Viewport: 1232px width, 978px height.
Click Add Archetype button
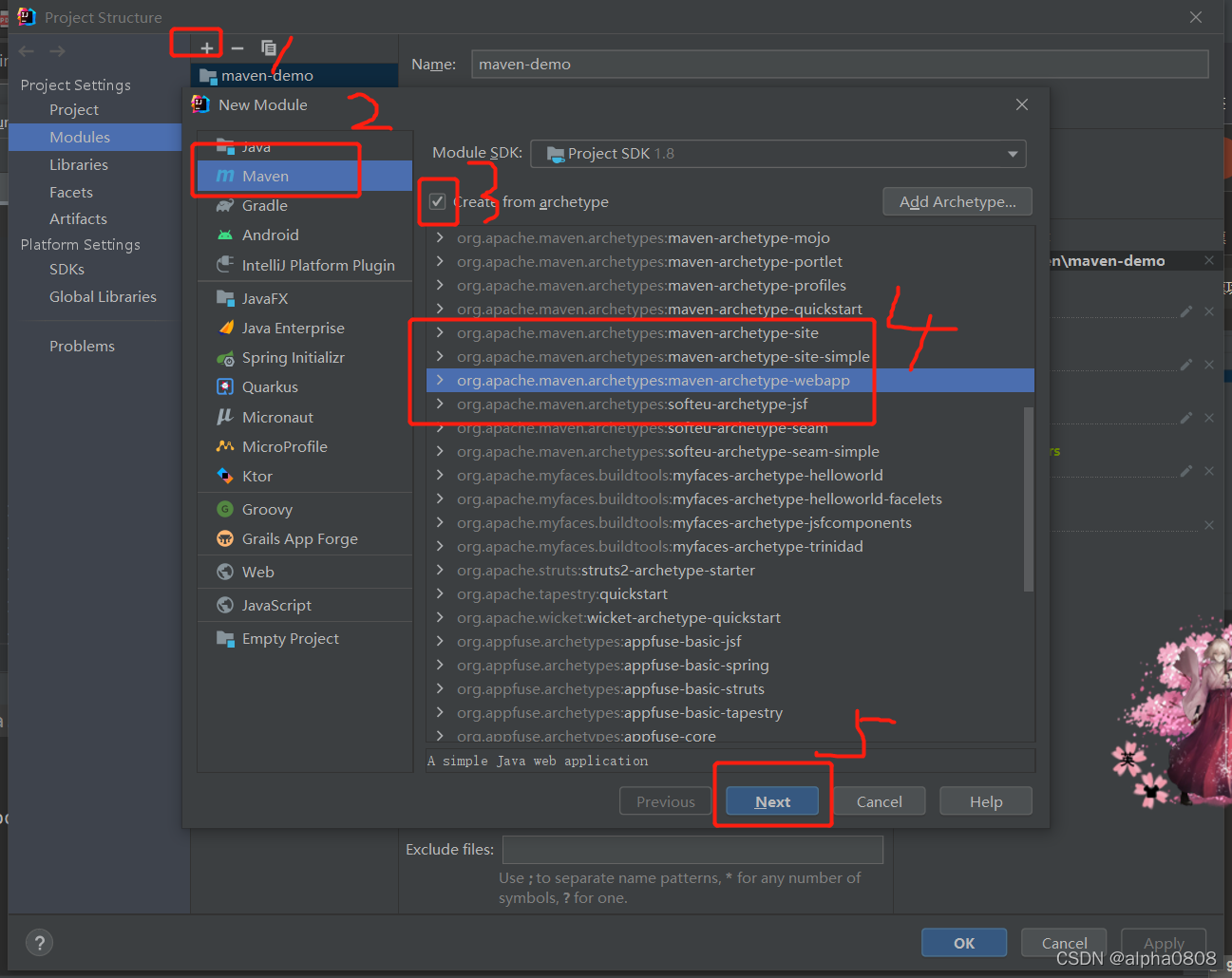(x=957, y=201)
